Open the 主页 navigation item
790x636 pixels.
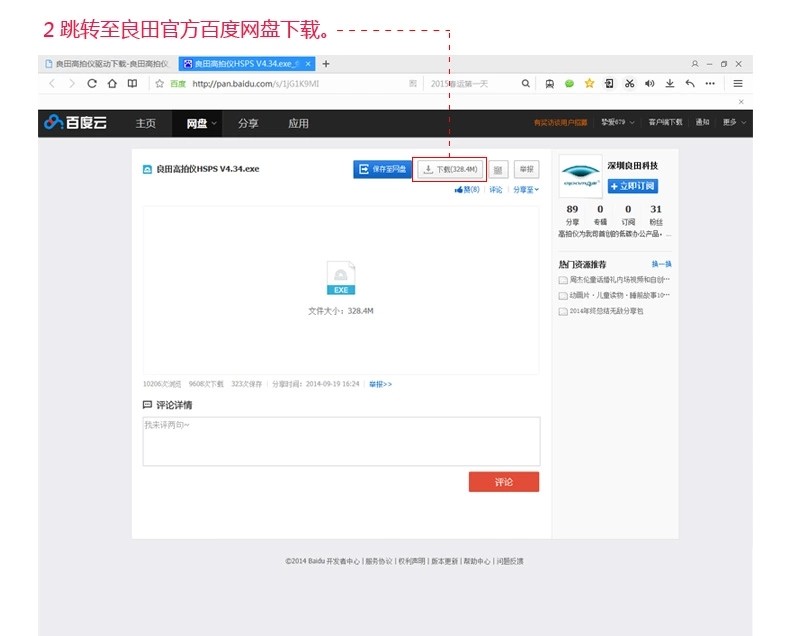[x=146, y=123]
